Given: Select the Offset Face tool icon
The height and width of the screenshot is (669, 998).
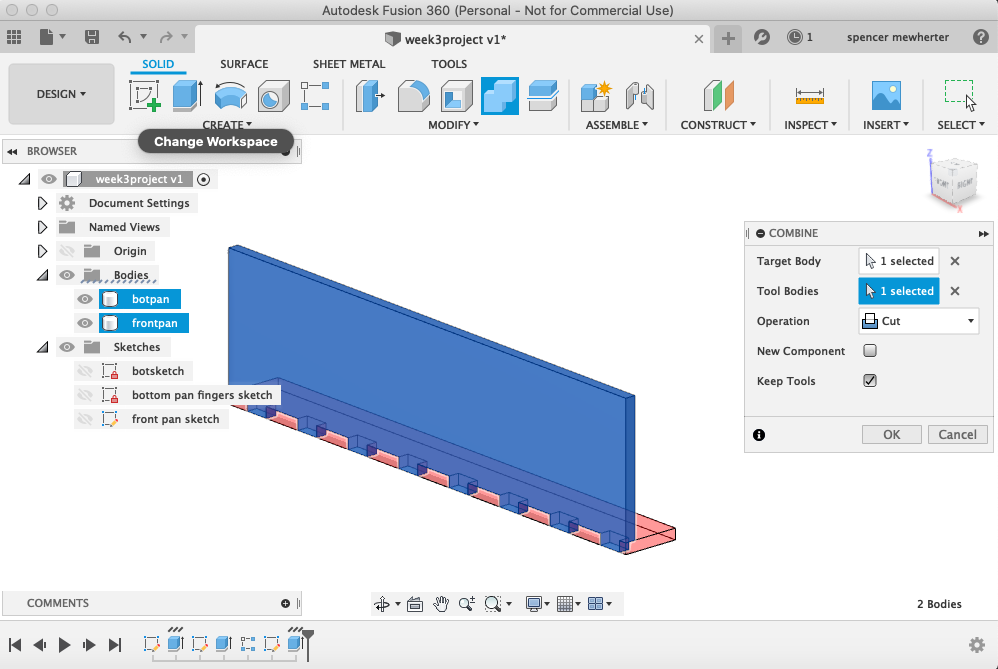Looking at the screenshot, I should coord(543,95).
